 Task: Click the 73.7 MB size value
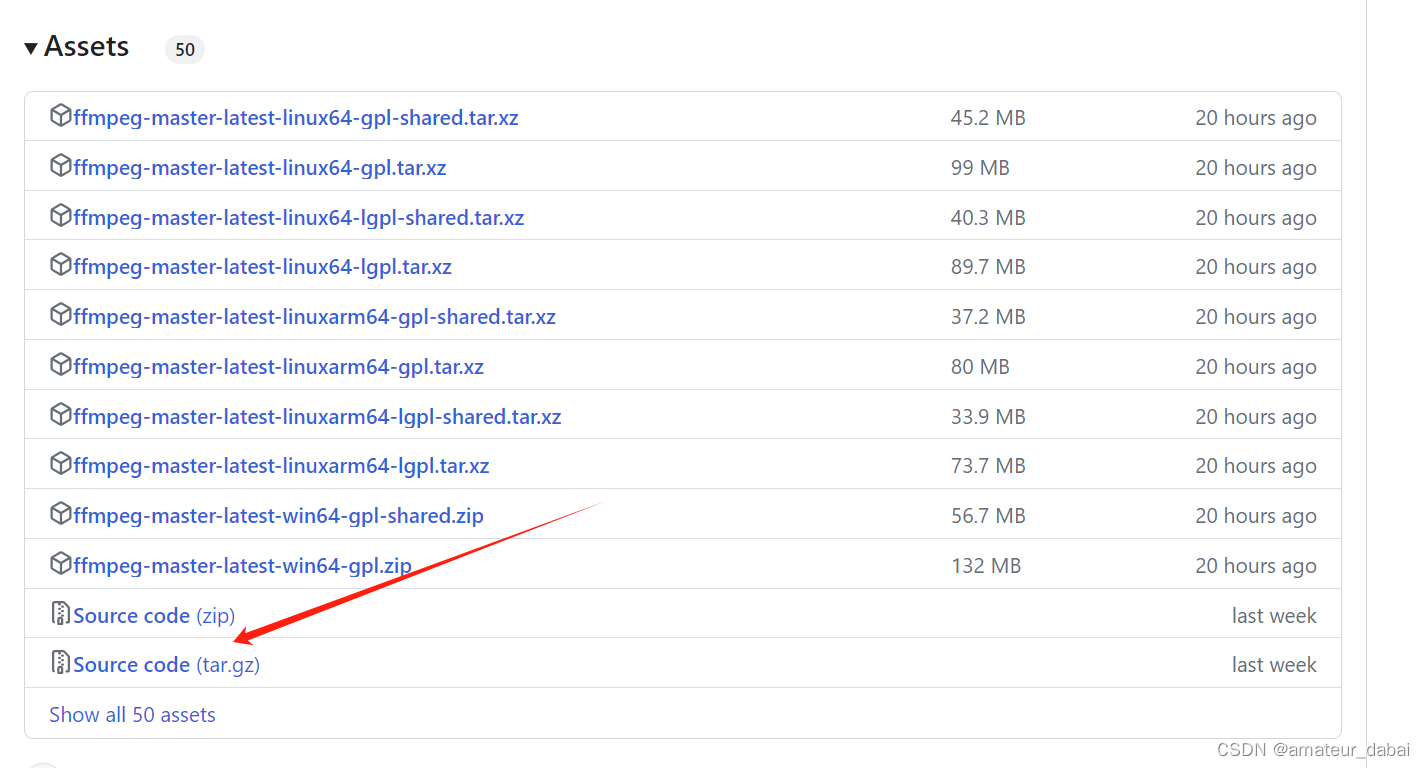tap(988, 466)
